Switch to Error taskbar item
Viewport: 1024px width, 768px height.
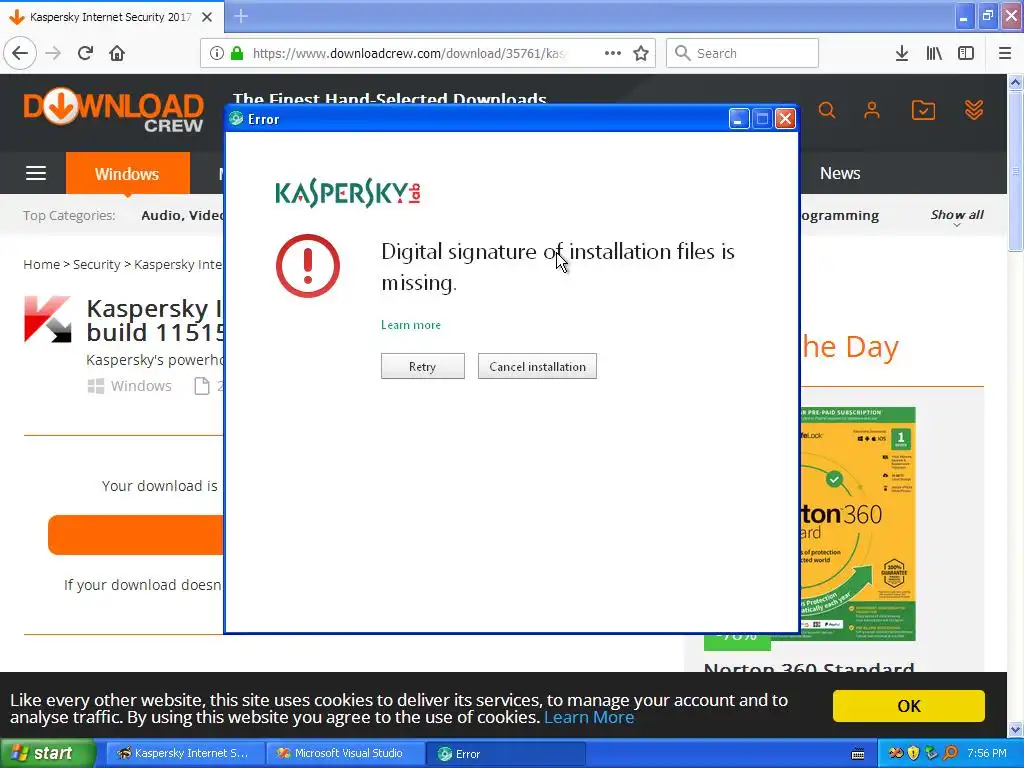click(x=506, y=754)
